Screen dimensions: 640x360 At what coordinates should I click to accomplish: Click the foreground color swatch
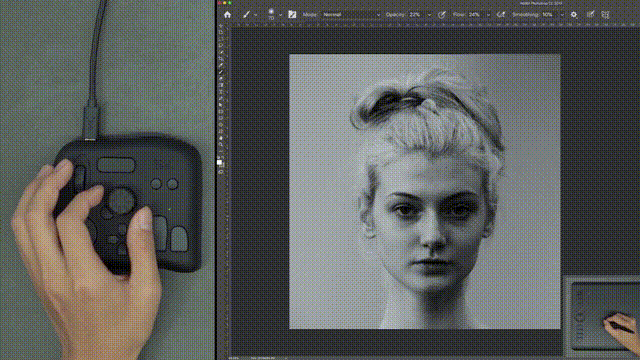click(x=220, y=162)
